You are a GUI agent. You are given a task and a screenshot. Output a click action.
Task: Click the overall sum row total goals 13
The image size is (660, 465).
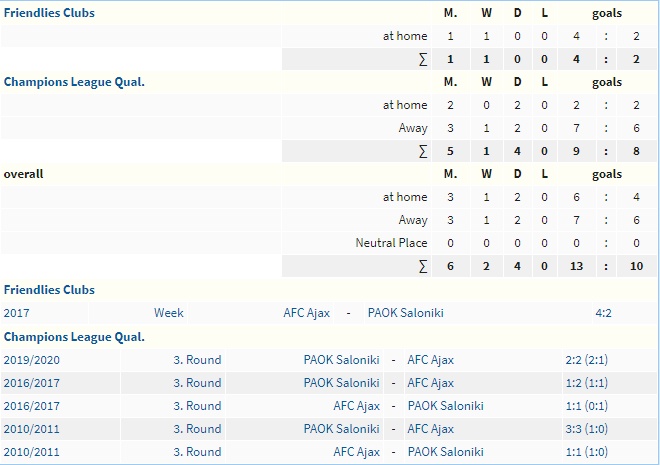point(576,266)
